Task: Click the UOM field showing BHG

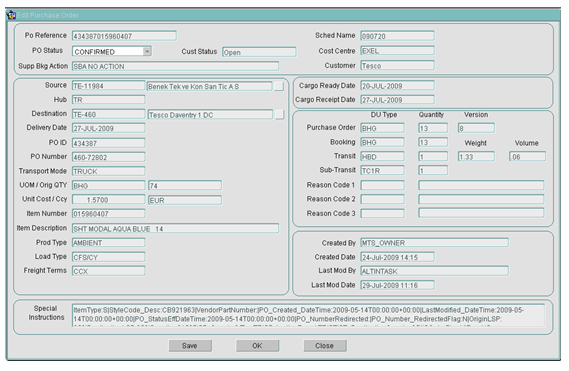Action: (x=109, y=186)
